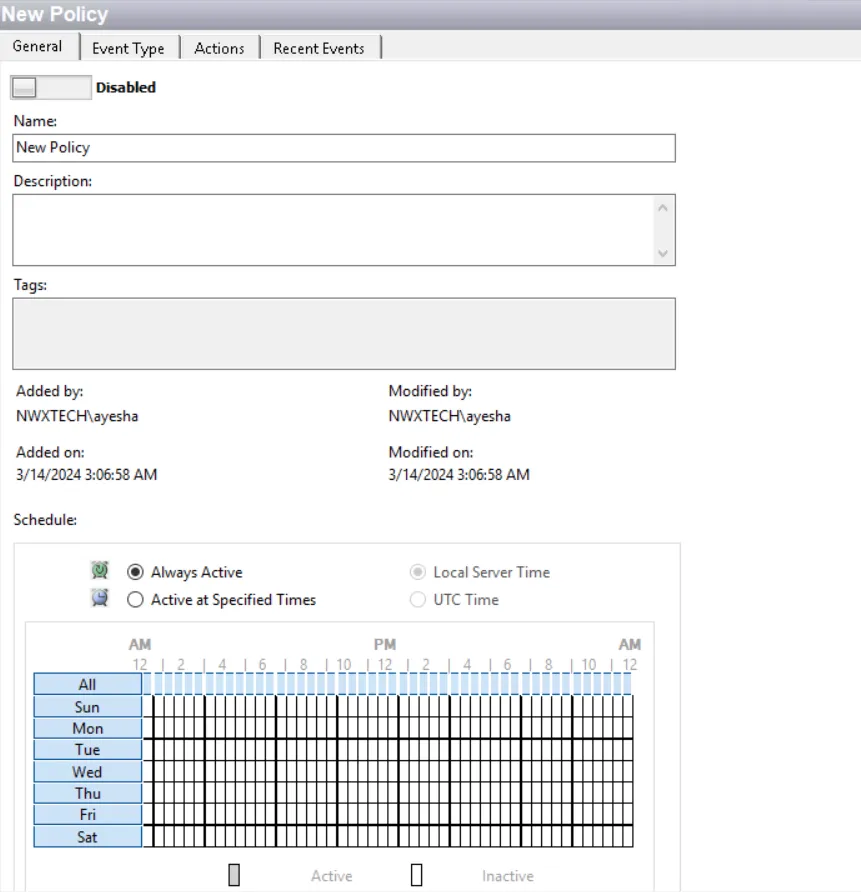Choose Local Server Time radio button
Viewport: 861px width, 892px height.
417,572
